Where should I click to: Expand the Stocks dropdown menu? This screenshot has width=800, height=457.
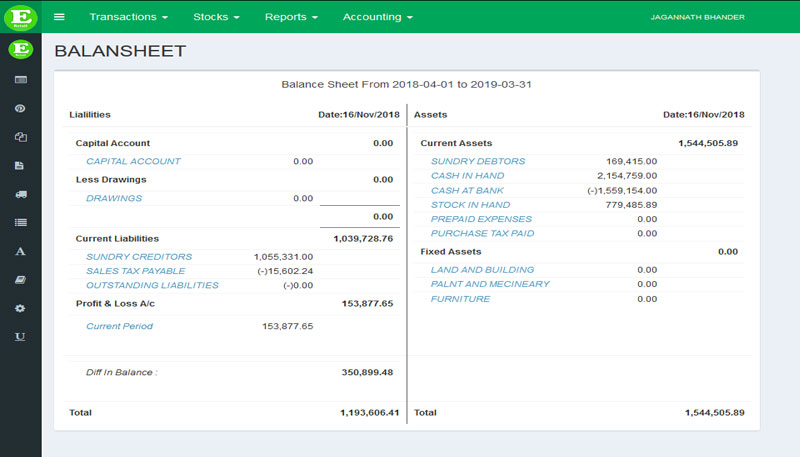pyautogui.click(x=216, y=17)
